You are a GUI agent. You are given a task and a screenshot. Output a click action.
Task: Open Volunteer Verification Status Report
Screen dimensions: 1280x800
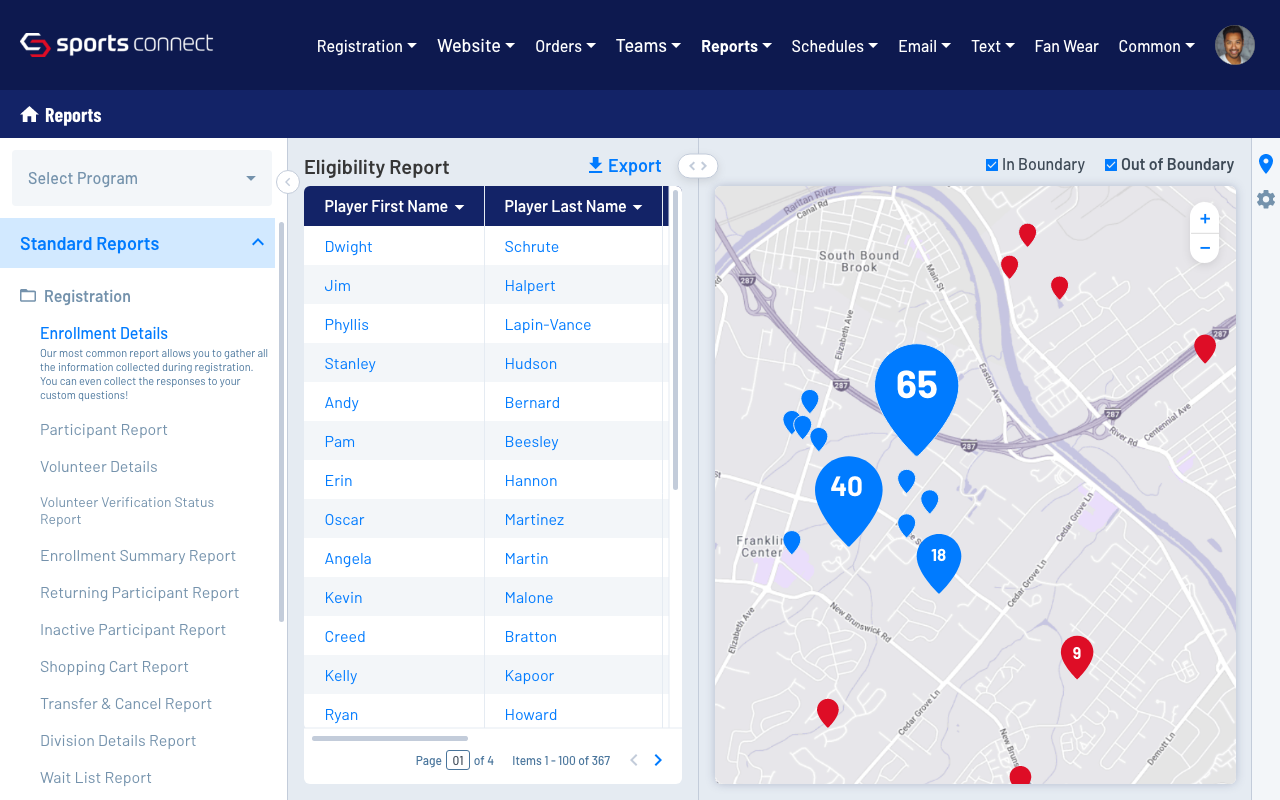pyautogui.click(x=127, y=511)
